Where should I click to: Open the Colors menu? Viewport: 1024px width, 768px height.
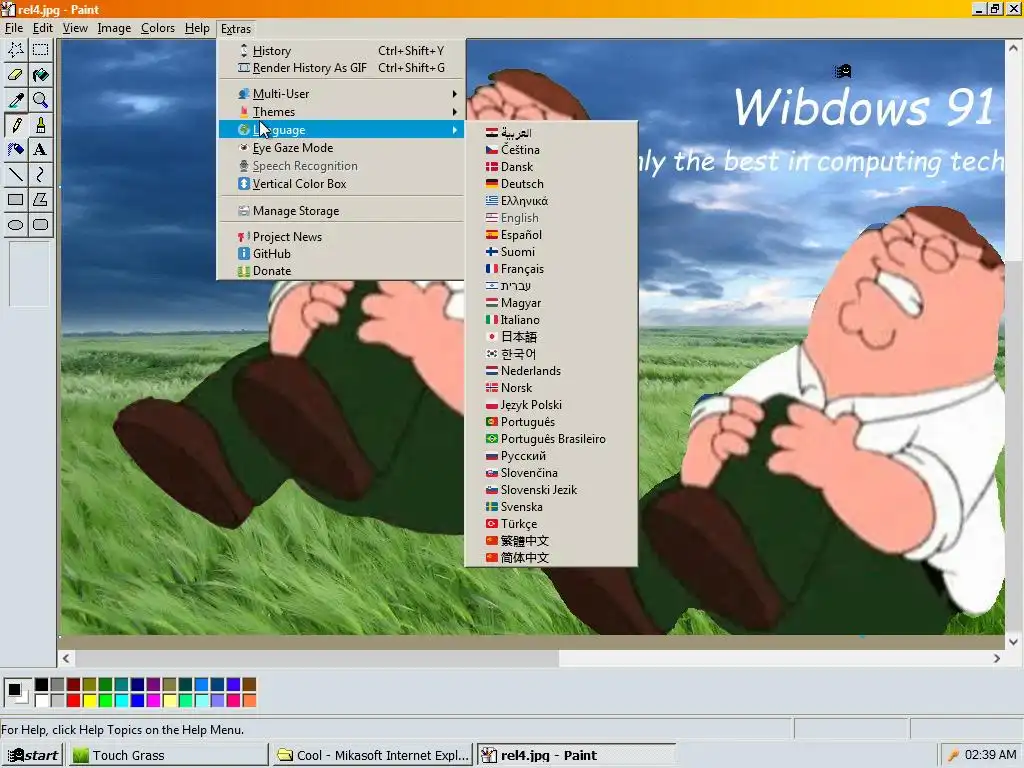(158, 28)
